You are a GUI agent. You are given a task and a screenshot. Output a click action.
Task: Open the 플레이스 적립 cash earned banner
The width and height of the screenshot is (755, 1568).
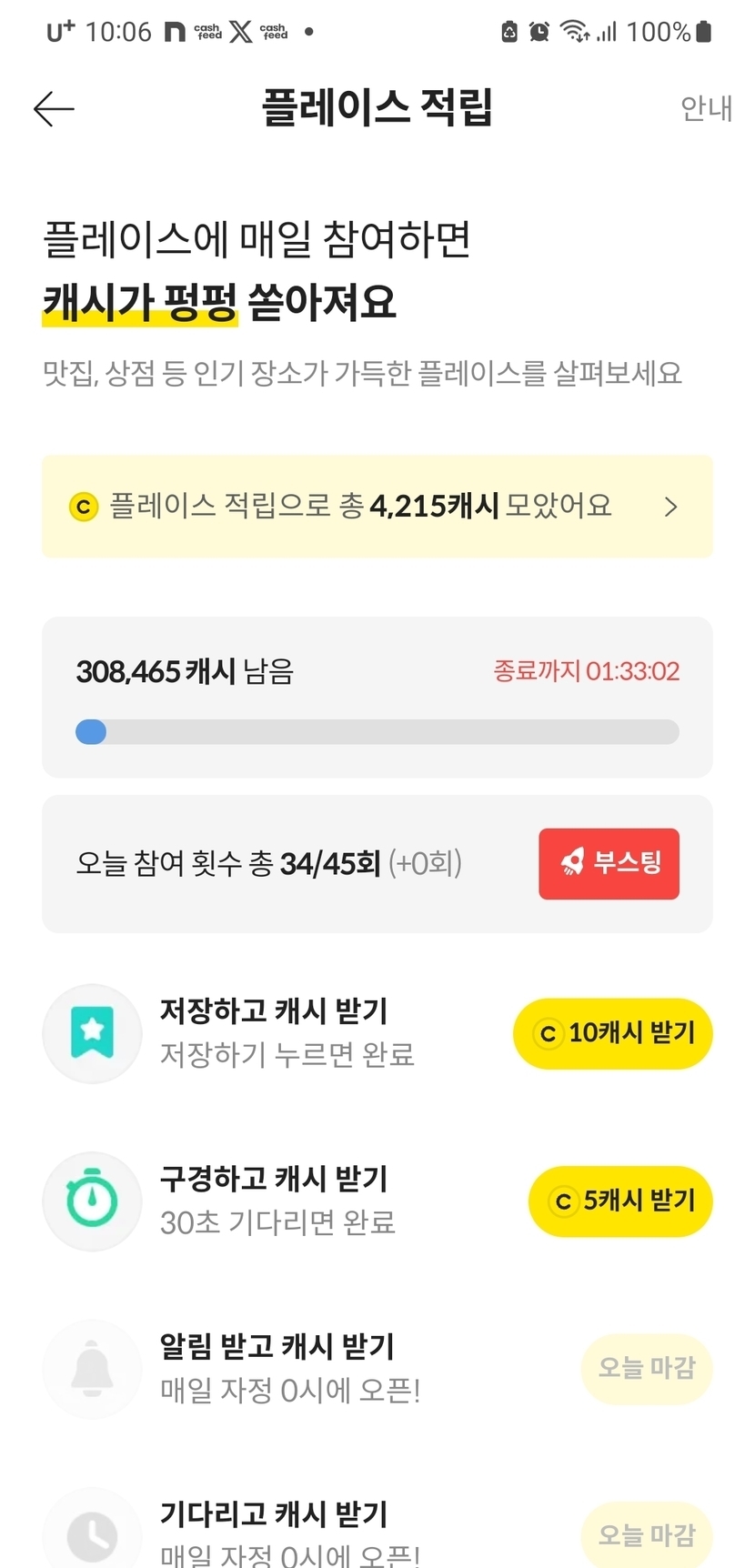point(364,506)
